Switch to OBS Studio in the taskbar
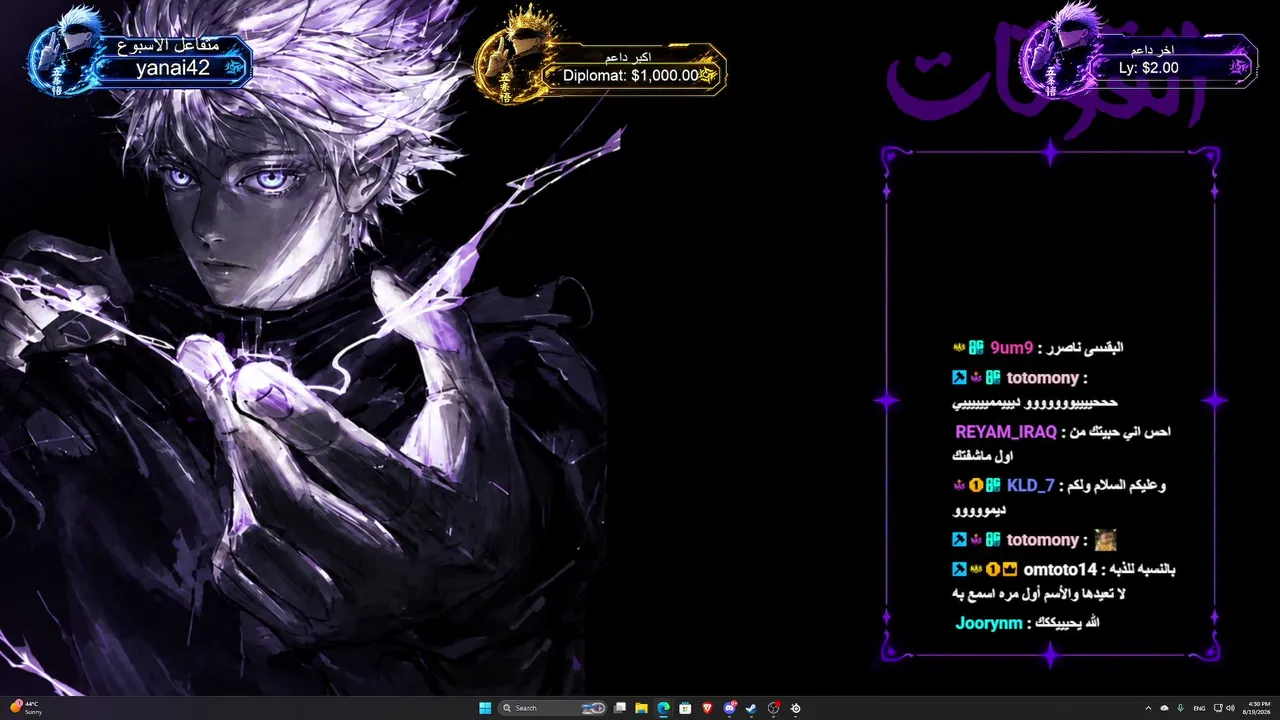 tap(773, 708)
